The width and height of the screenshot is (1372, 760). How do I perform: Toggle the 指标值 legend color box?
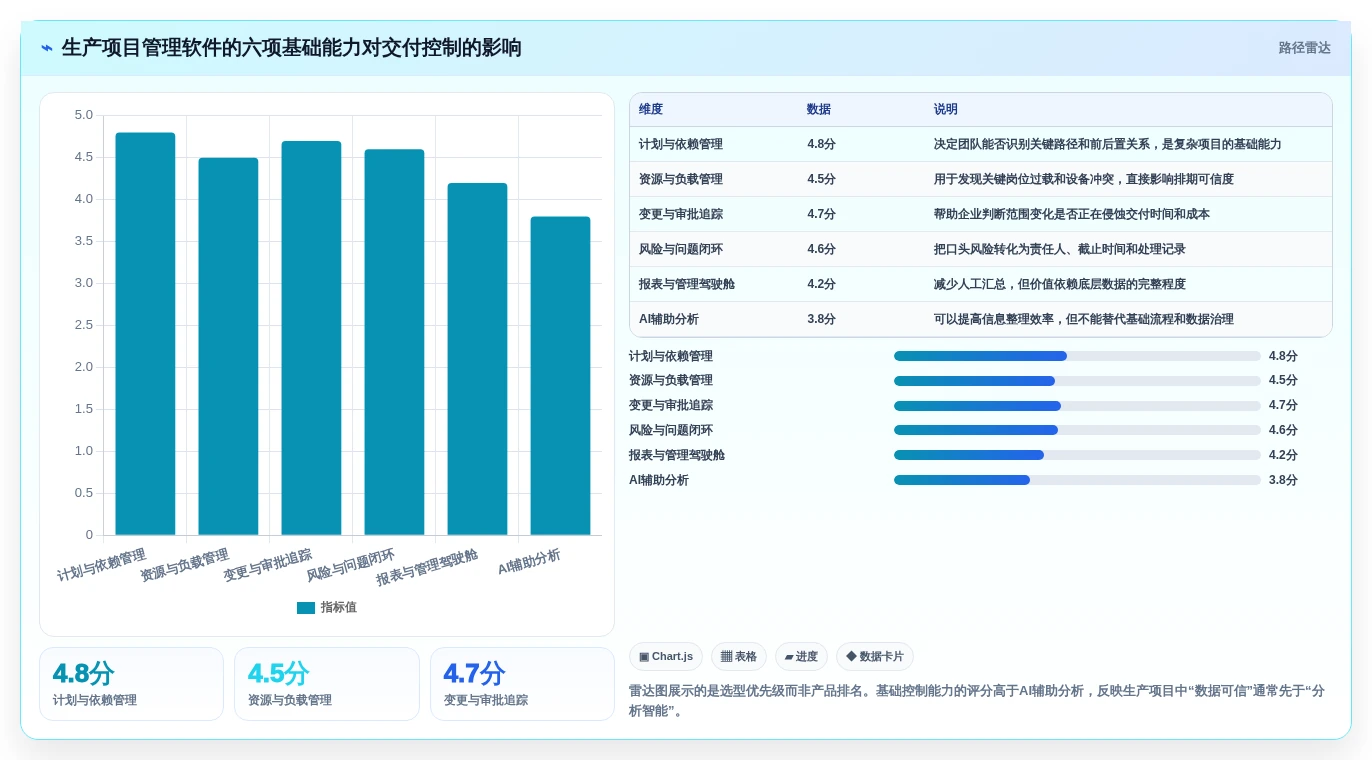[x=306, y=608]
